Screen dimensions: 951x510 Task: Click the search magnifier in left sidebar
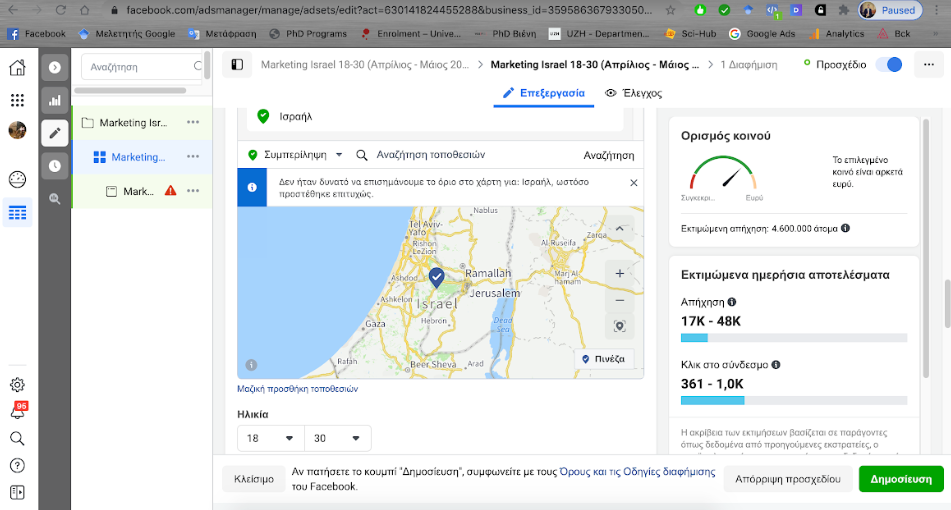pos(17,438)
